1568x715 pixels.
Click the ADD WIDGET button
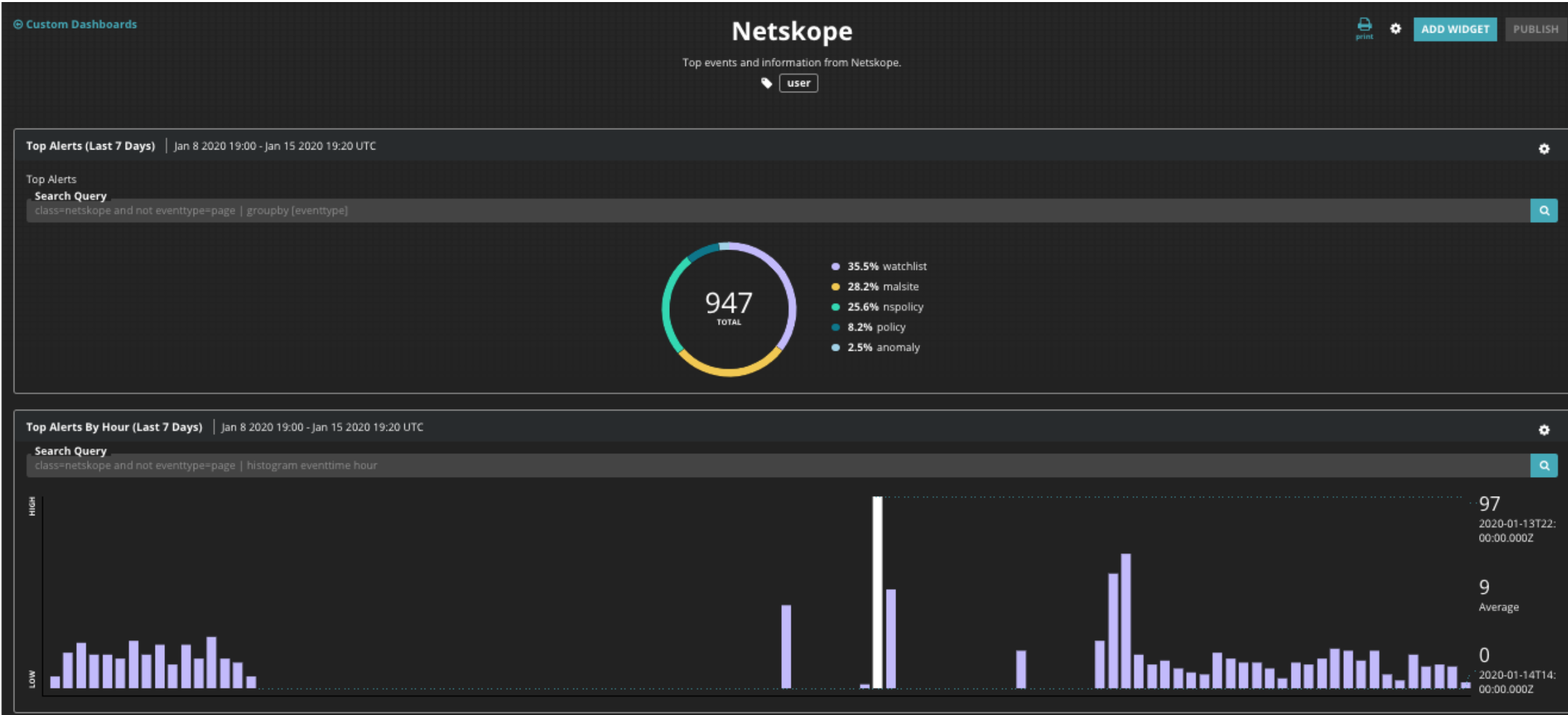click(1455, 29)
